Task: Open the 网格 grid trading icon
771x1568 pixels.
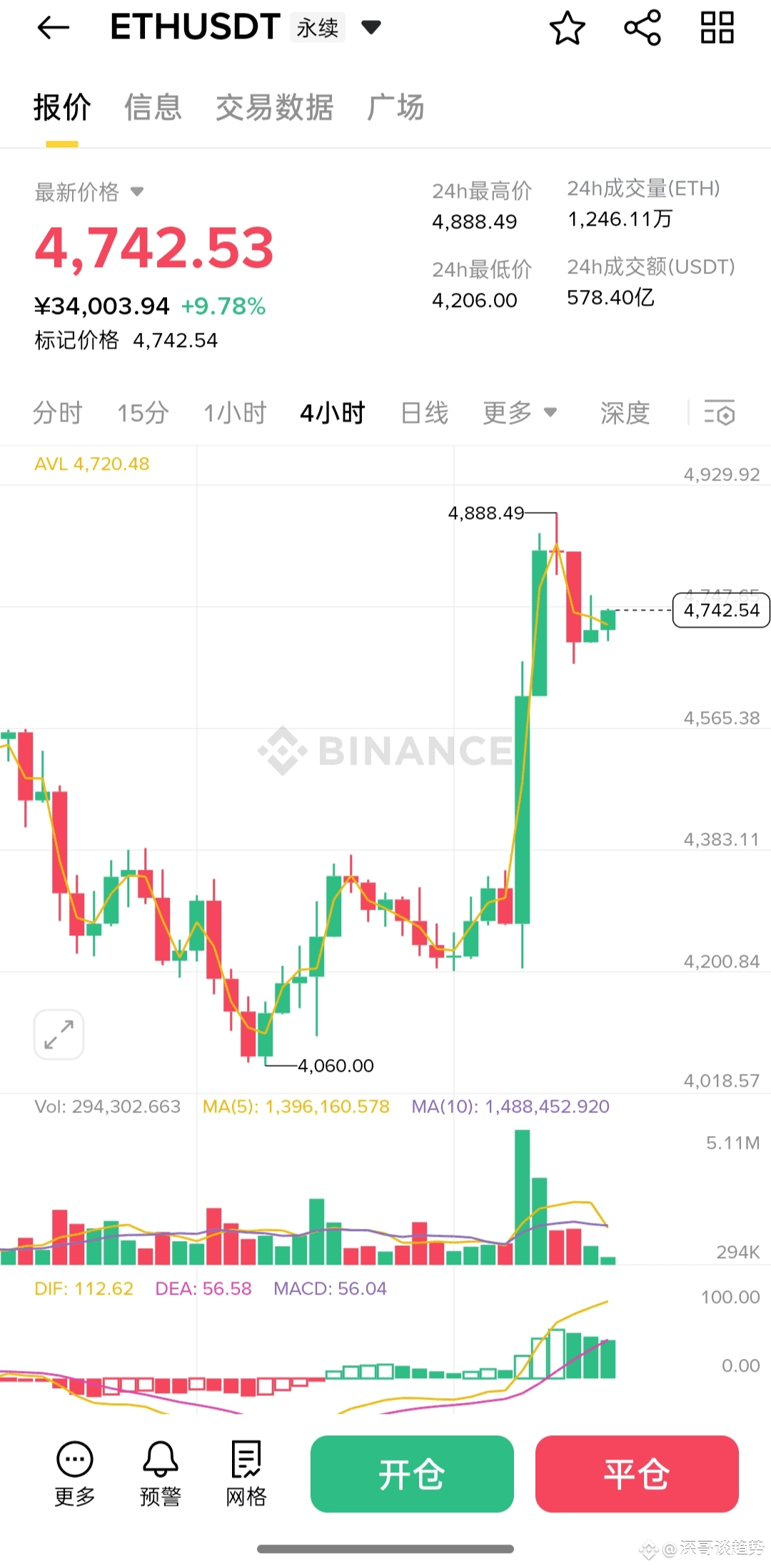Action: coord(246,1473)
